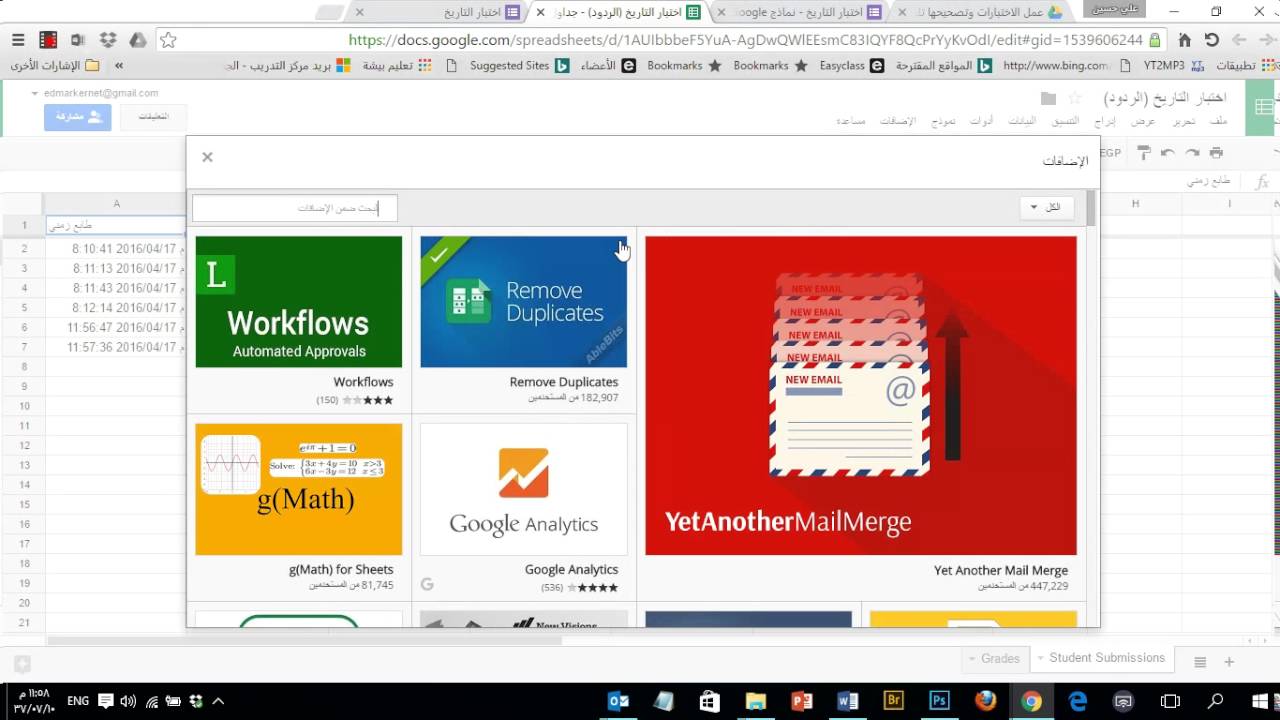Show hidden system tray icons
The image size is (1280, 720).
(218, 701)
